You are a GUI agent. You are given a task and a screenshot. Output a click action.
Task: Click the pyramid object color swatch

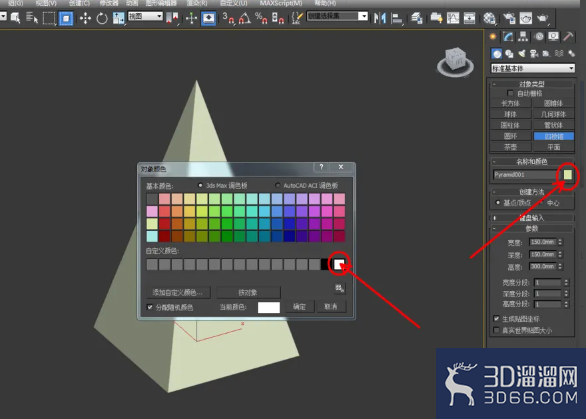pos(568,175)
